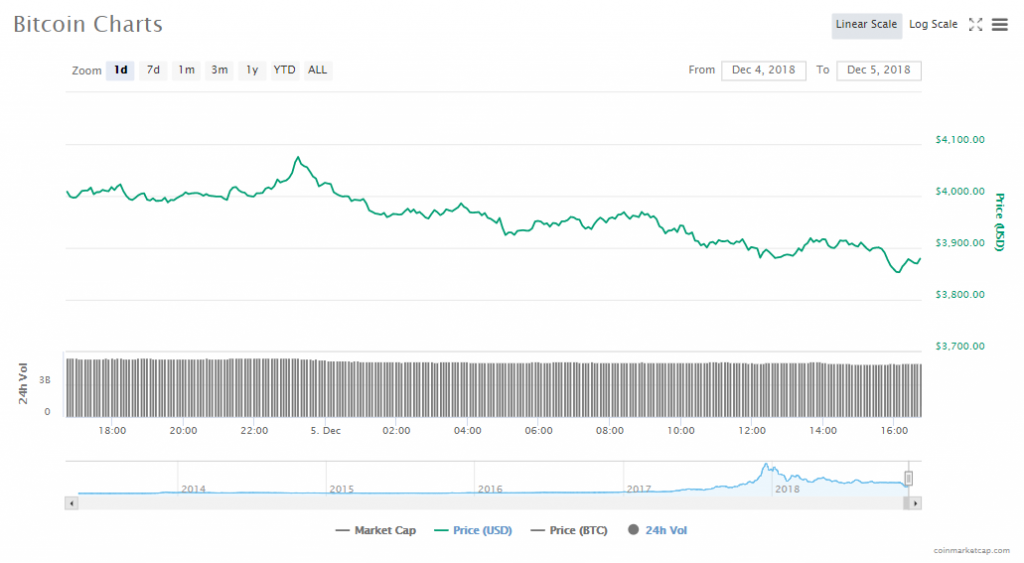Toggle fullscreen chart view icon
The width and height of the screenshot is (1024, 563).
pyautogui.click(x=976, y=25)
